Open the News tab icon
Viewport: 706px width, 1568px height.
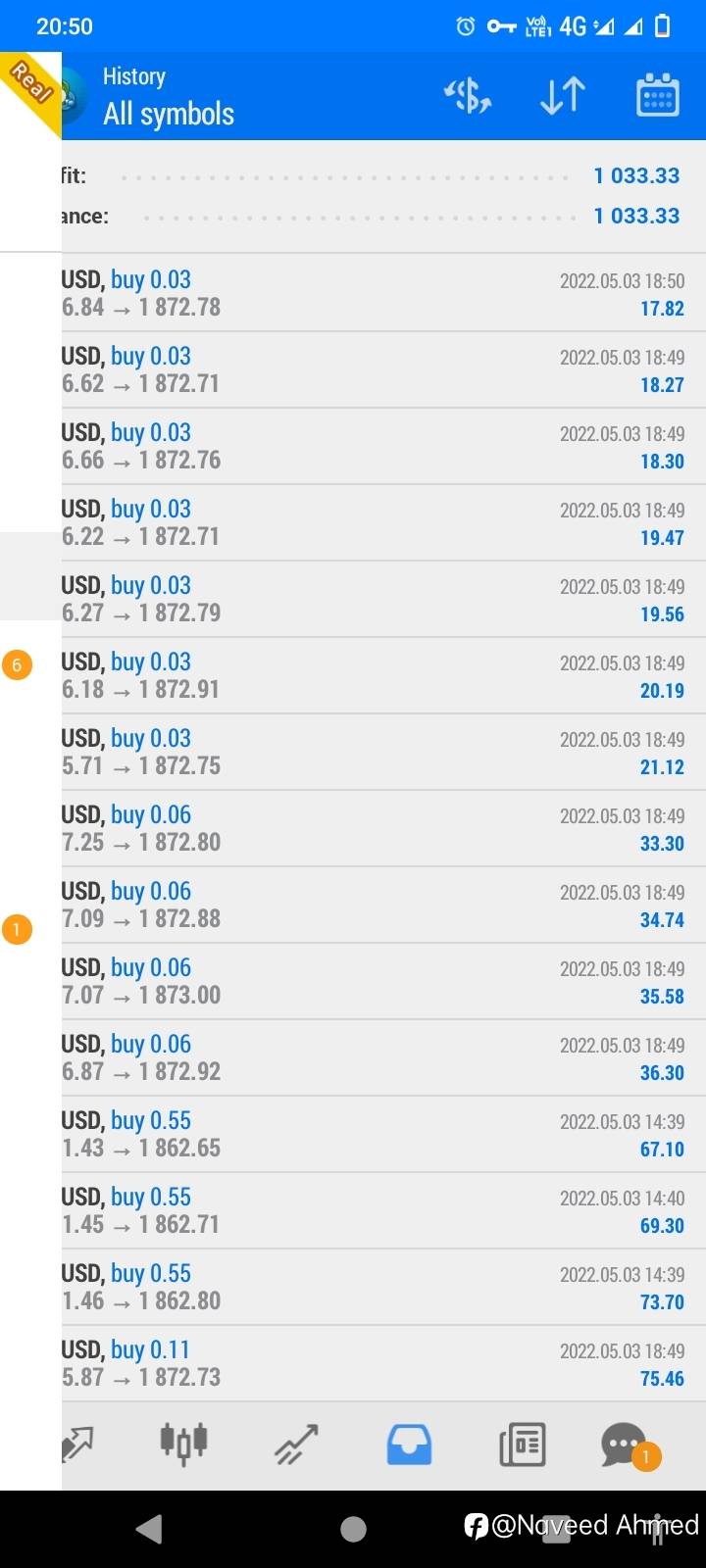[522, 1444]
